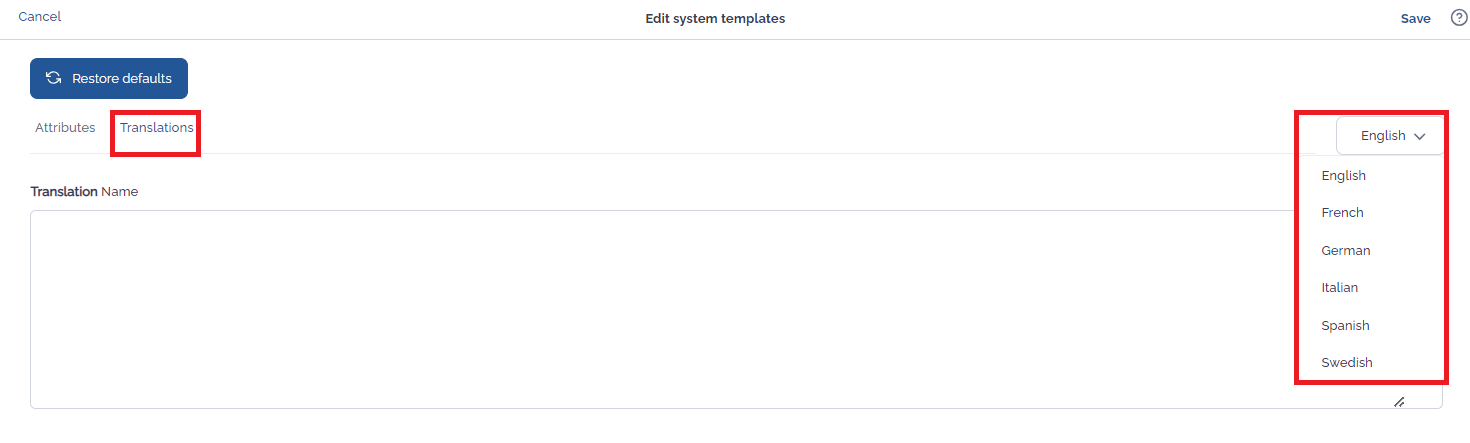
Task: Save the system template changes
Action: 1415,18
